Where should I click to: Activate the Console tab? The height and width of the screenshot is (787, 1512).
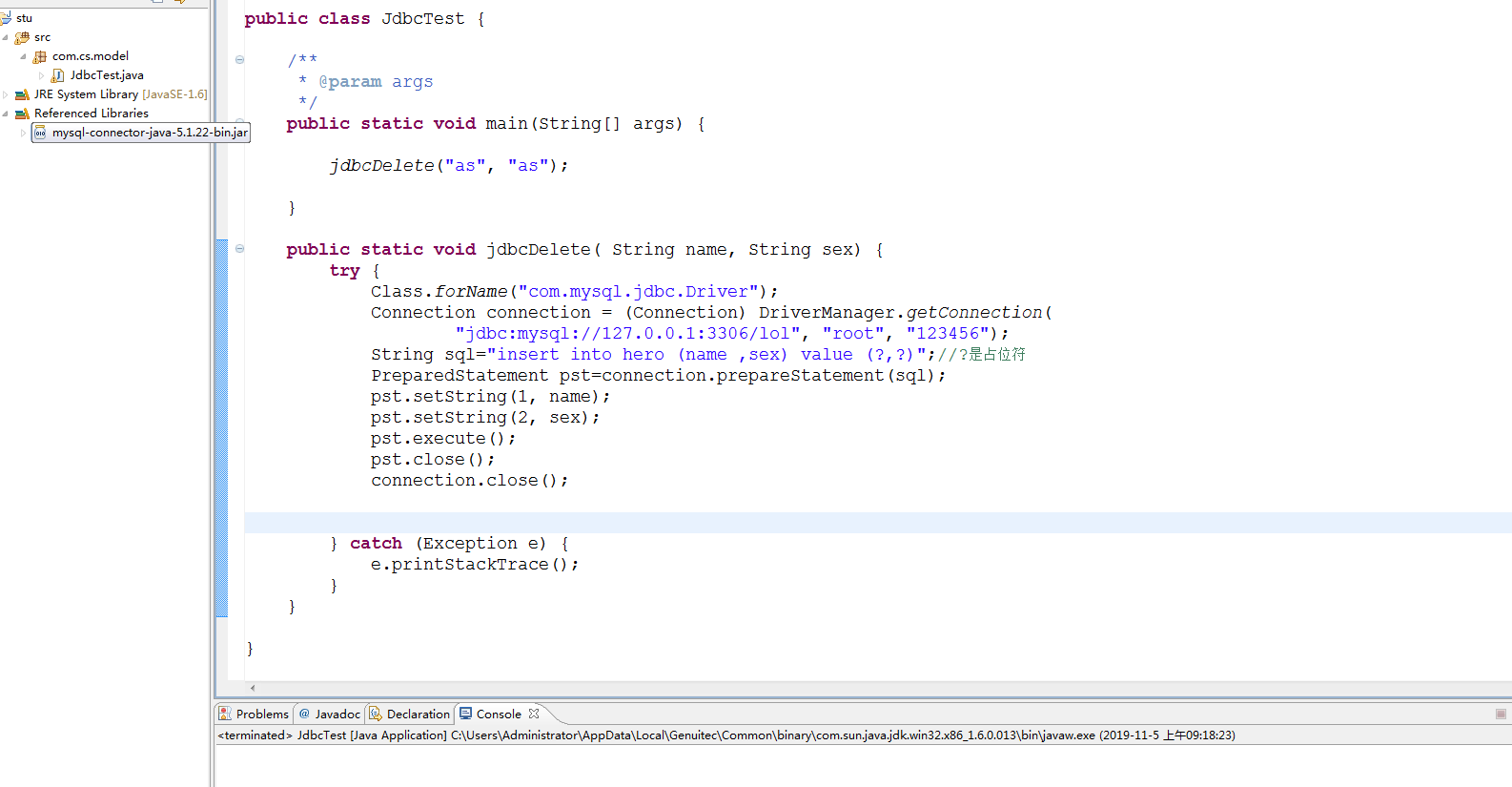499,714
